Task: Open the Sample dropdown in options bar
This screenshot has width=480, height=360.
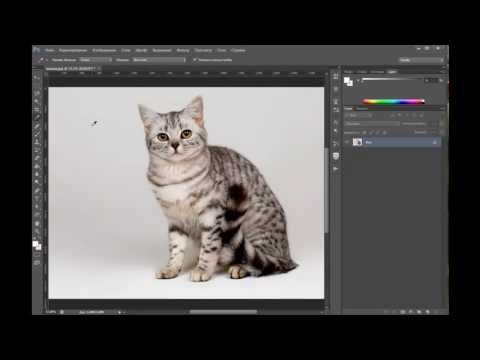Action: [159, 60]
